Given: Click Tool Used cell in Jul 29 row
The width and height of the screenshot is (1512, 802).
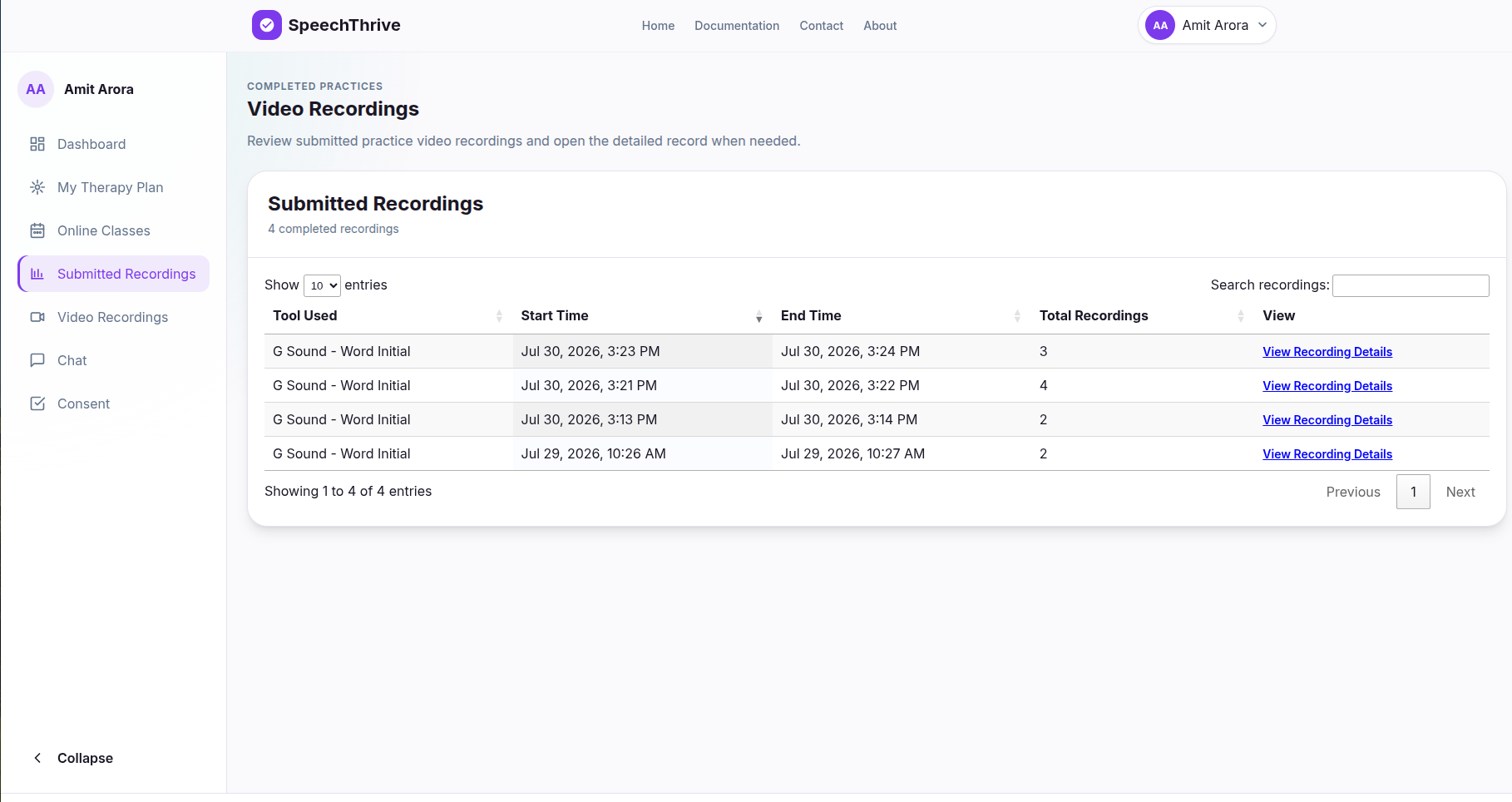Looking at the screenshot, I should [388, 453].
